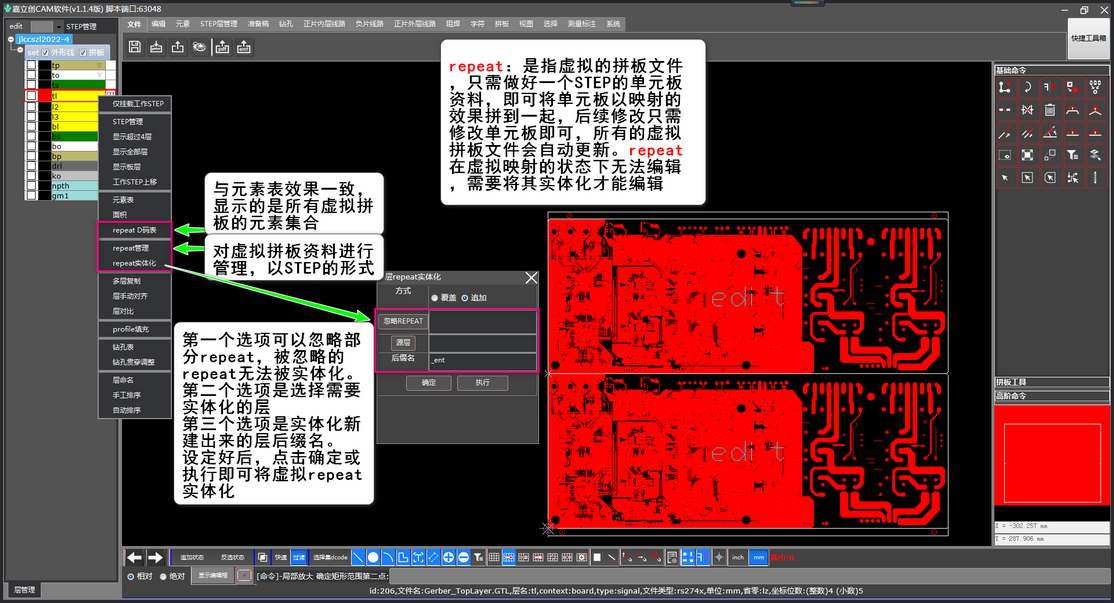Click the trash can delete icon
1114x603 pixels.
pos(1050,110)
